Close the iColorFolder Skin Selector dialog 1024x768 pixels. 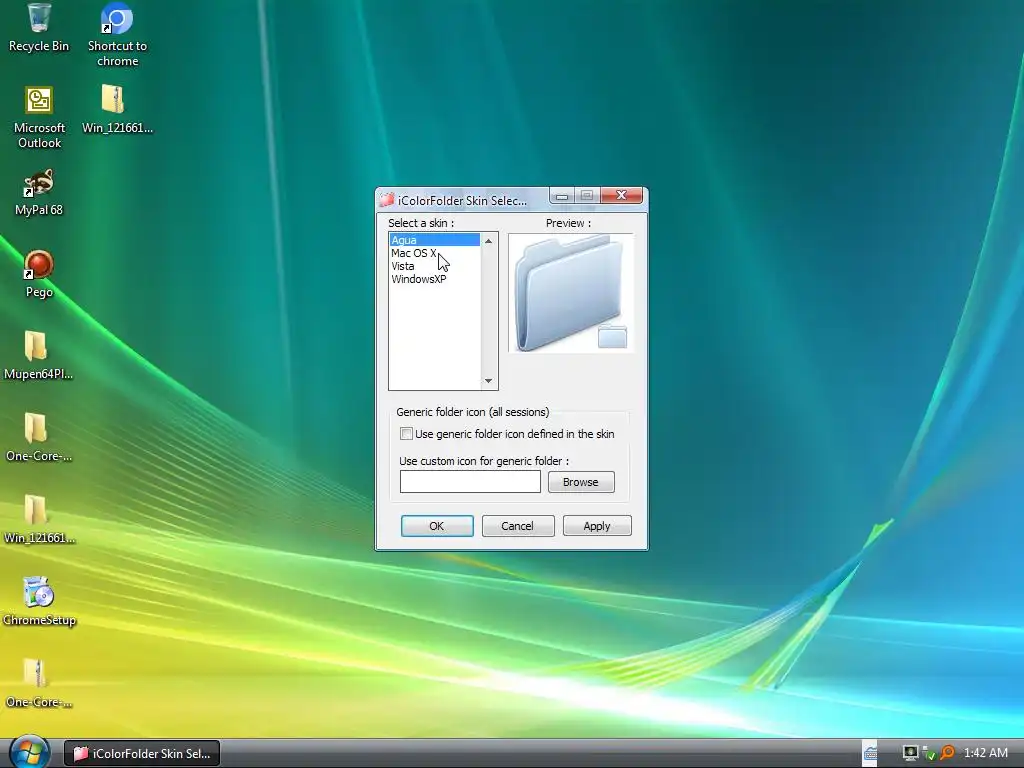(x=621, y=195)
